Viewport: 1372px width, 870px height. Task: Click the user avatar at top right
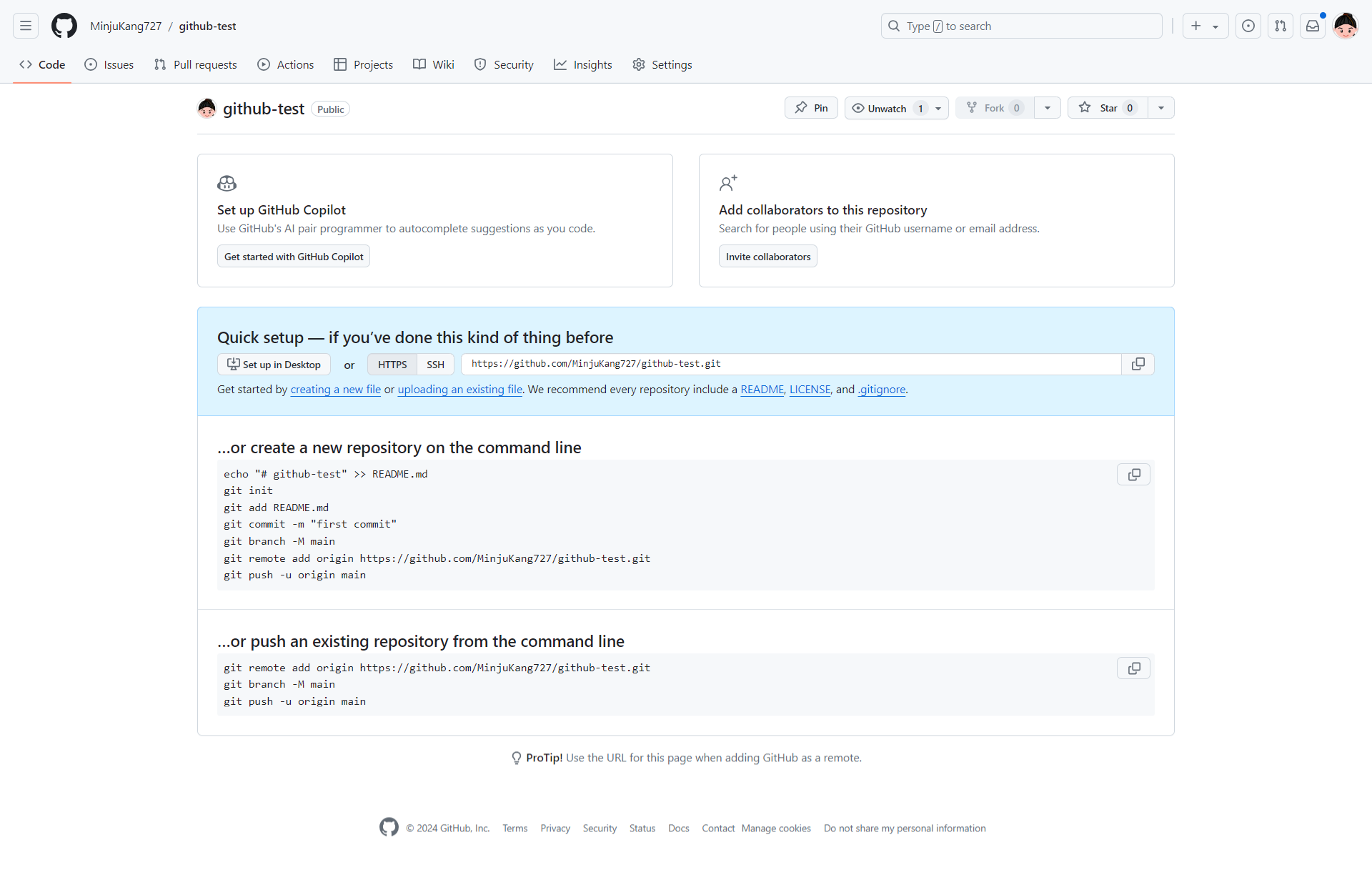[1346, 26]
